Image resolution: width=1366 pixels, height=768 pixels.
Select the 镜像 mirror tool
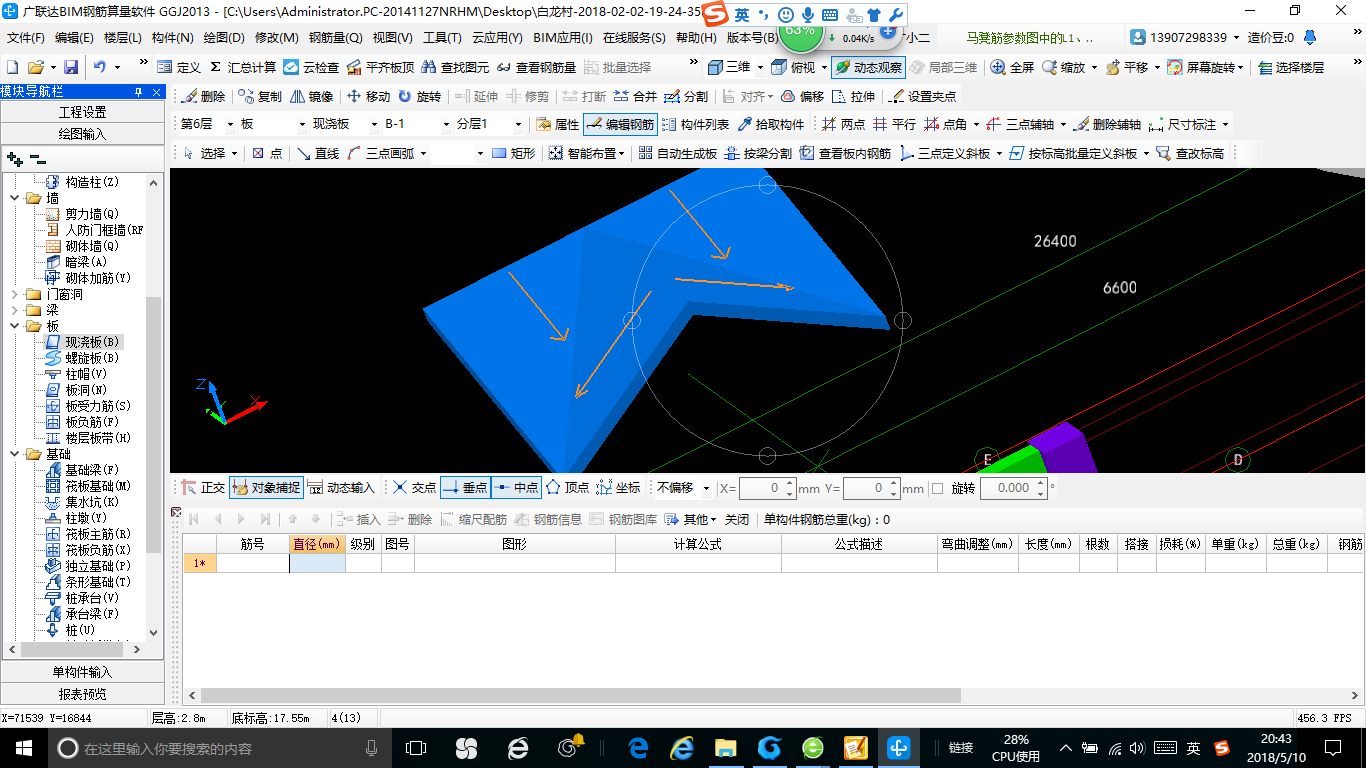coord(312,96)
